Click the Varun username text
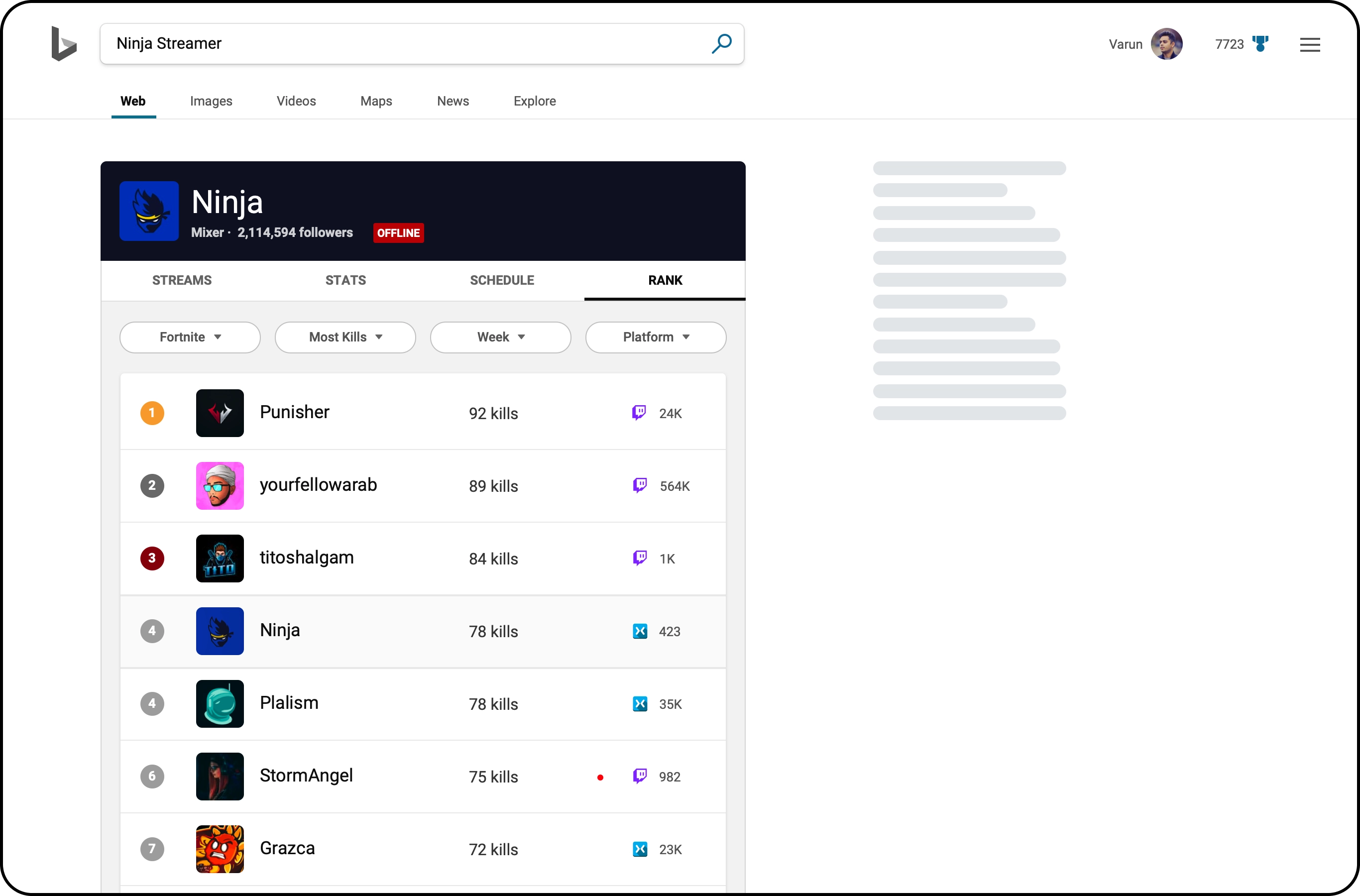 [x=1126, y=44]
